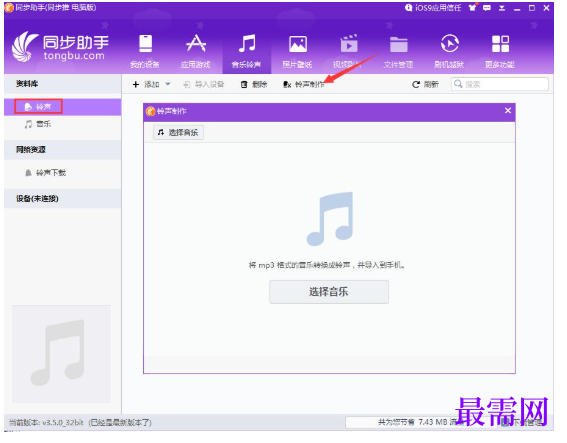Viewport: 567px width, 443px height.
Task: Select 铃声 in the library sidebar
Action: 63,107
